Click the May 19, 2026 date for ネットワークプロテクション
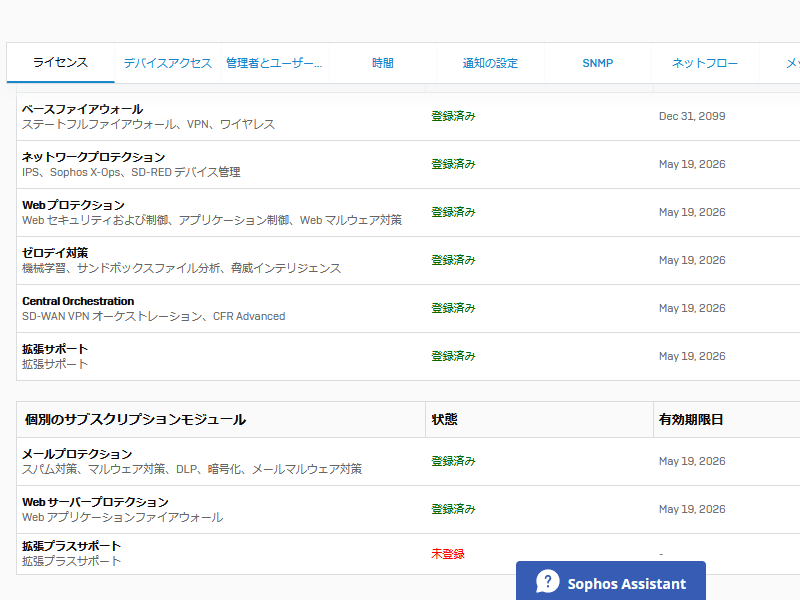This screenshot has width=800, height=600. (x=692, y=164)
